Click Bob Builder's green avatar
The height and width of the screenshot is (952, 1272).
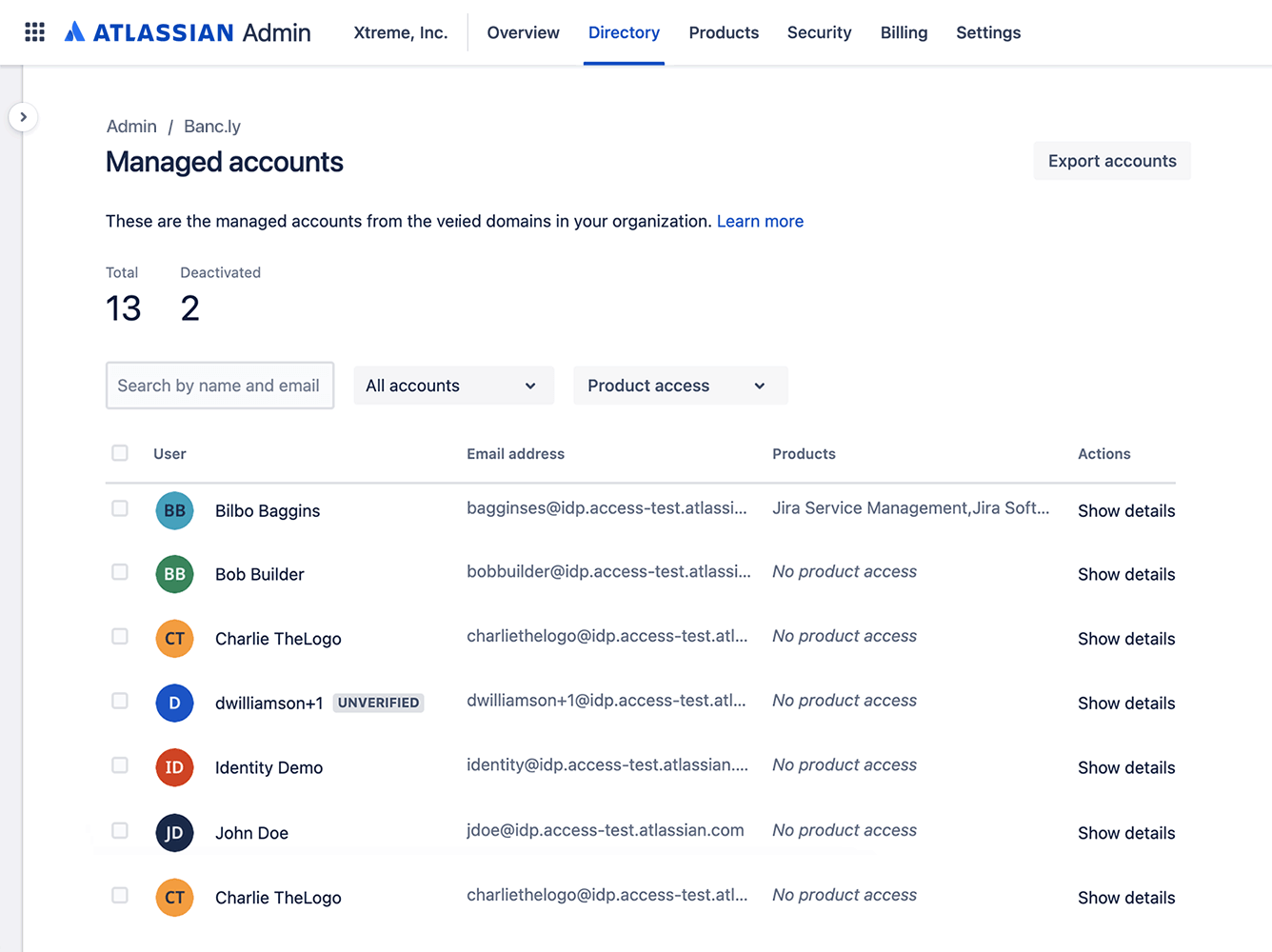coord(174,574)
